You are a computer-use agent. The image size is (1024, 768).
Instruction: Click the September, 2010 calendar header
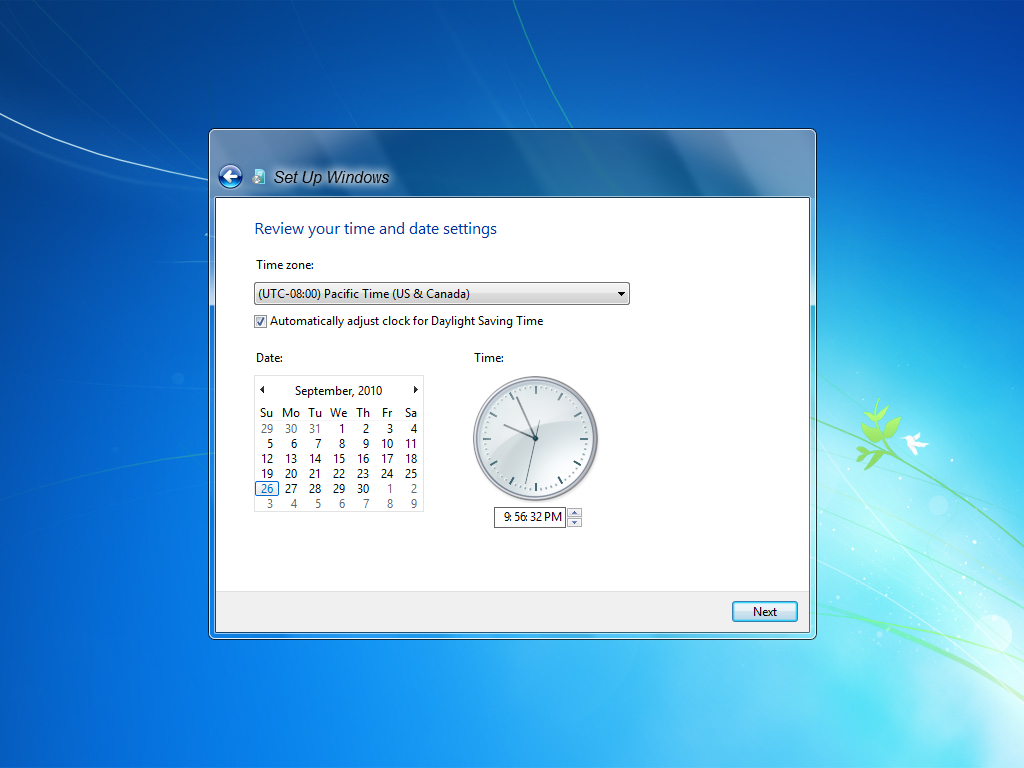pyautogui.click(x=338, y=391)
